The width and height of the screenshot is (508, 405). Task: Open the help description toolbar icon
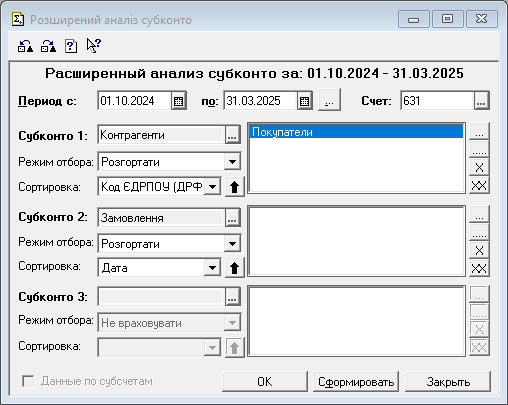[x=71, y=46]
